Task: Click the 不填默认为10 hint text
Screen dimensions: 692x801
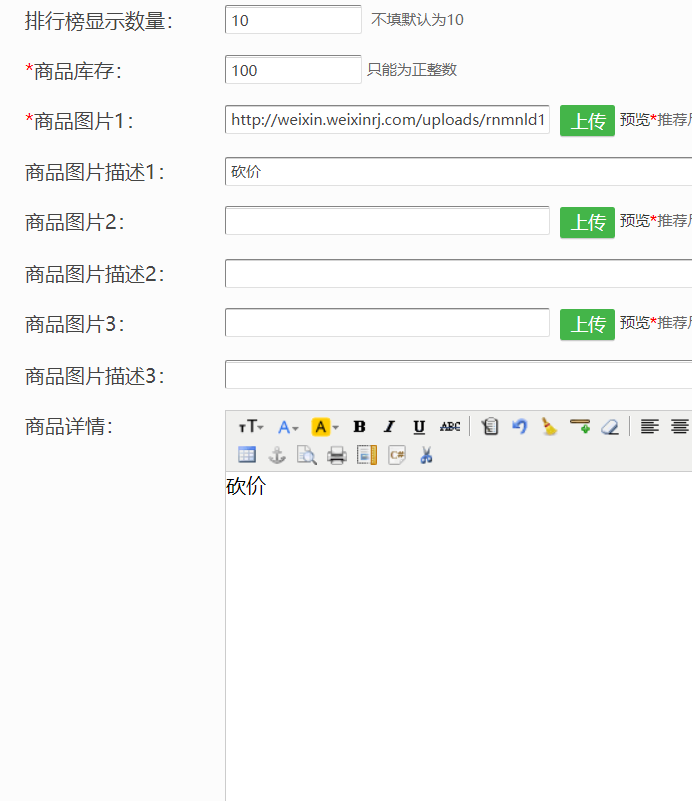Action: click(x=417, y=20)
